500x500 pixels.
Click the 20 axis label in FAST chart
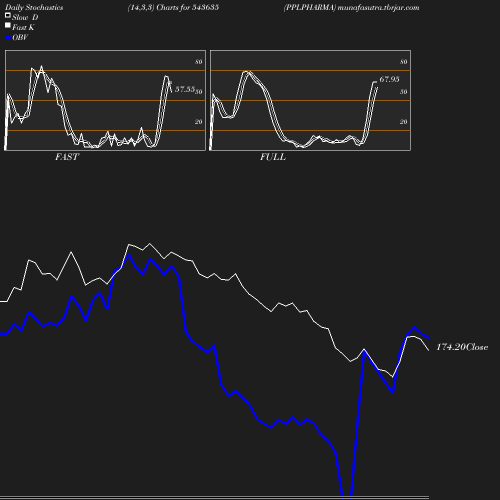[x=199, y=122]
